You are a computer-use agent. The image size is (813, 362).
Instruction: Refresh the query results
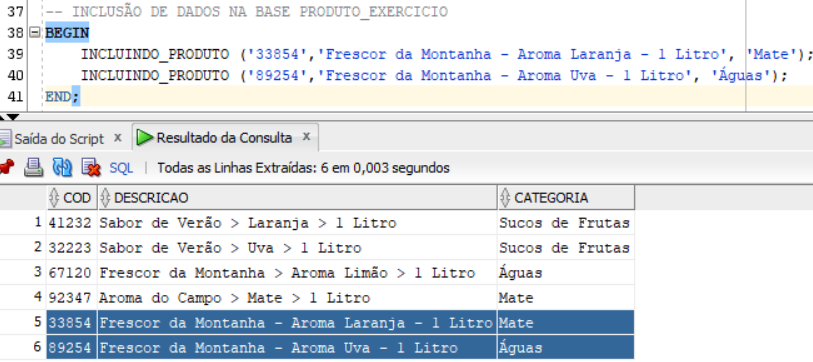(62, 168)
